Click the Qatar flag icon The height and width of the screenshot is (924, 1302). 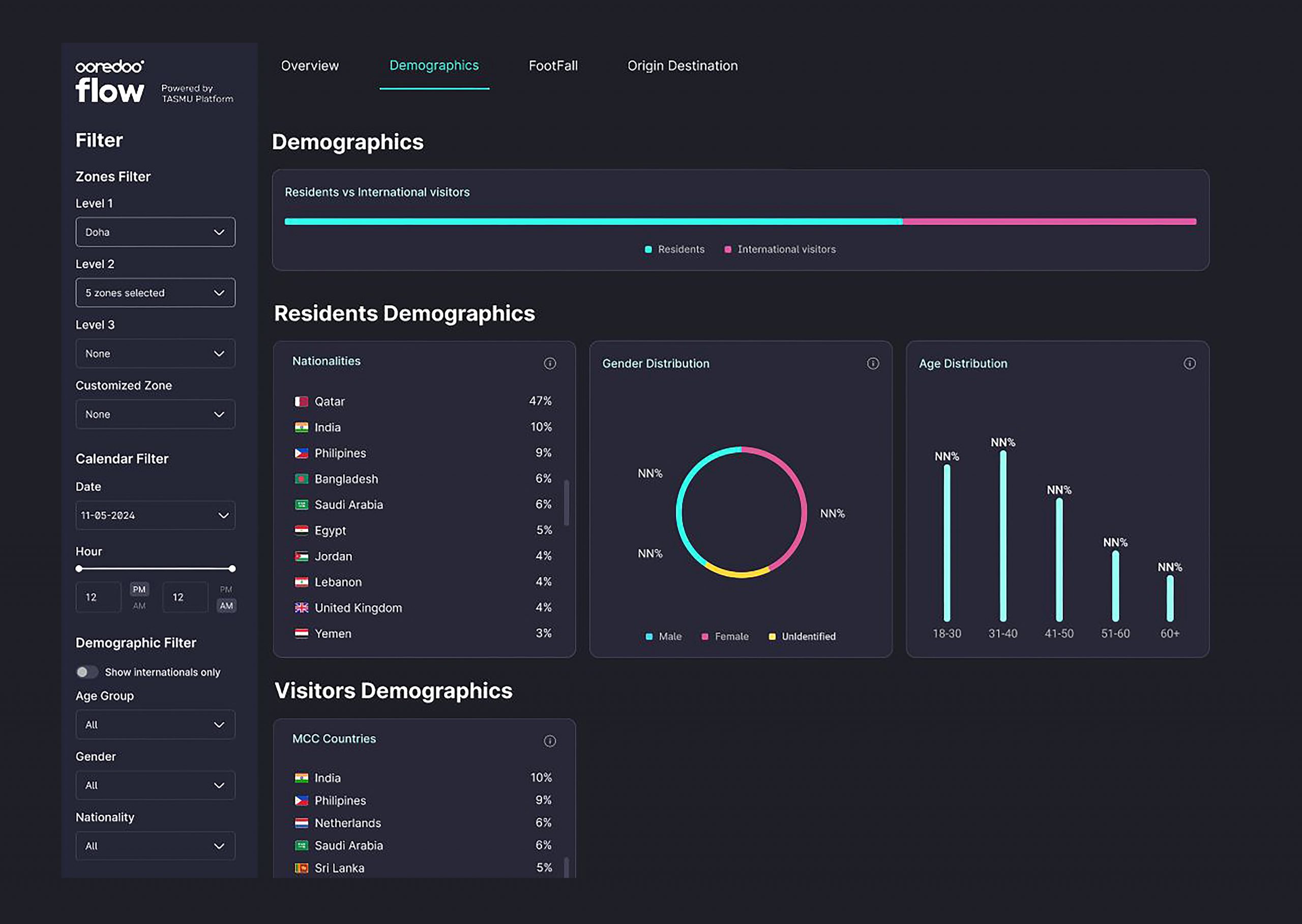pyautogui.click(x=302, y=402)
